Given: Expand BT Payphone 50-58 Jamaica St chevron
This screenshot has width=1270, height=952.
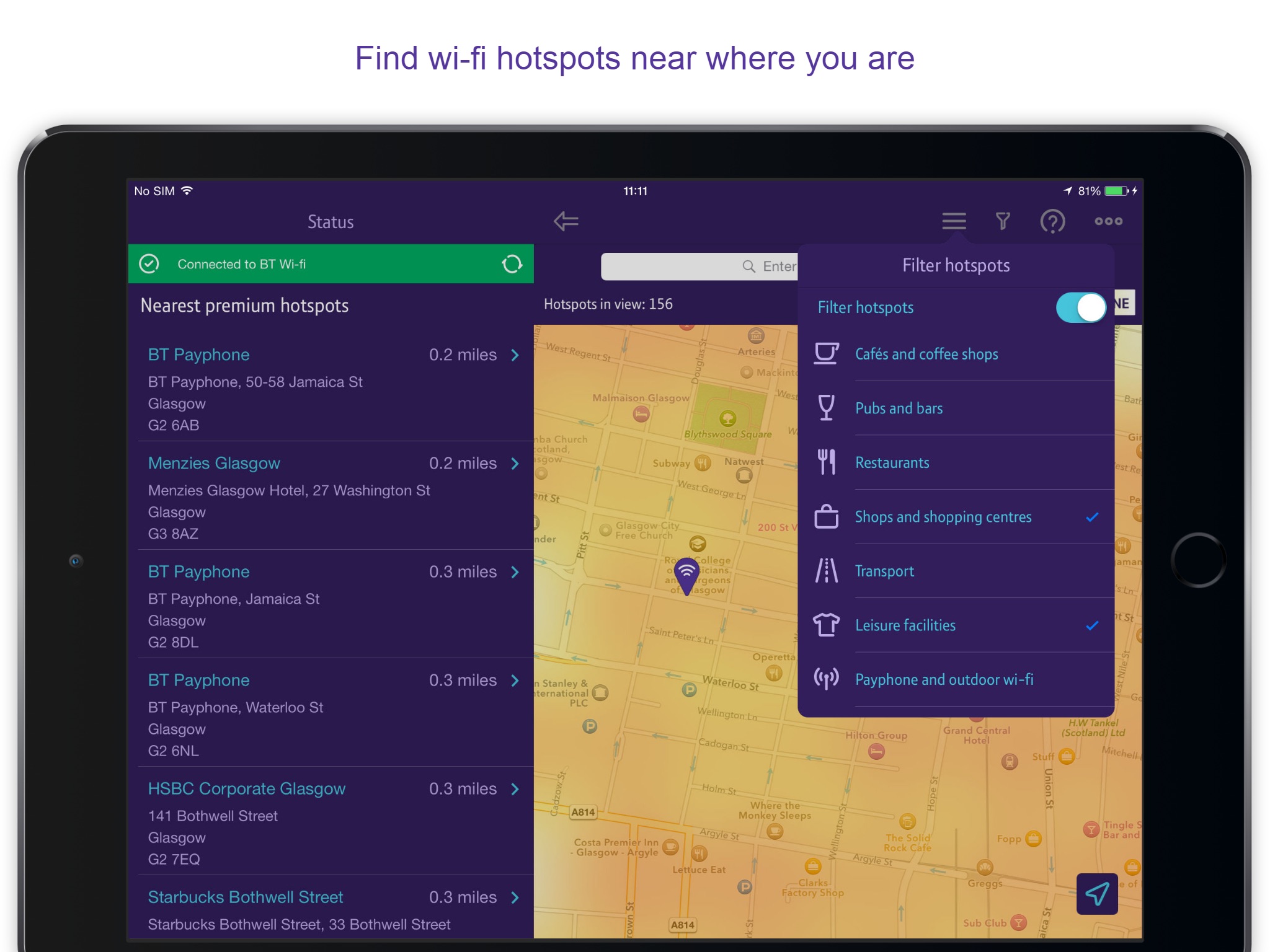Looking at the screenshot, I should (x=515, y=355).
